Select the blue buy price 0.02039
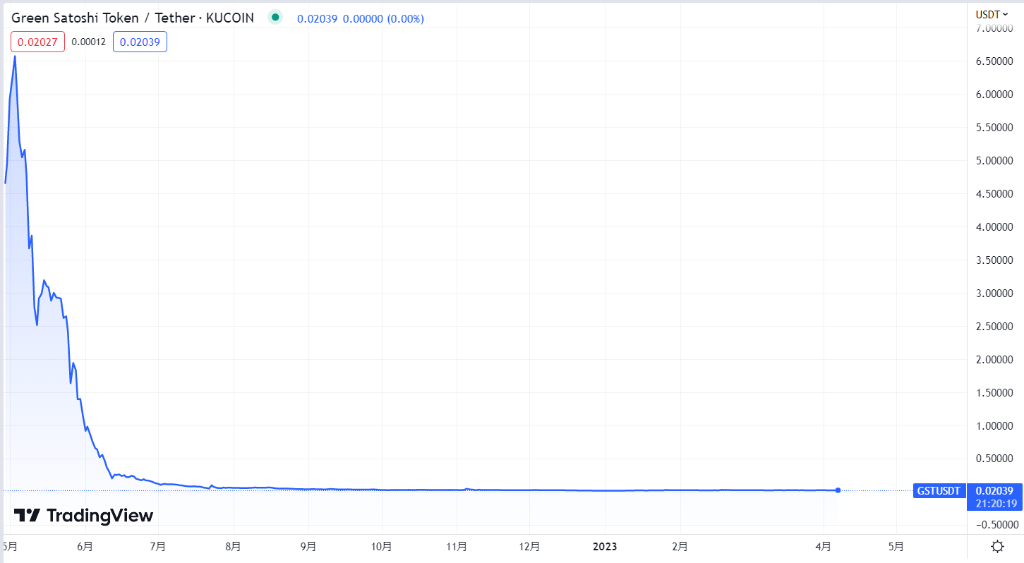1024x563 pixels. [x=140, y=42]
